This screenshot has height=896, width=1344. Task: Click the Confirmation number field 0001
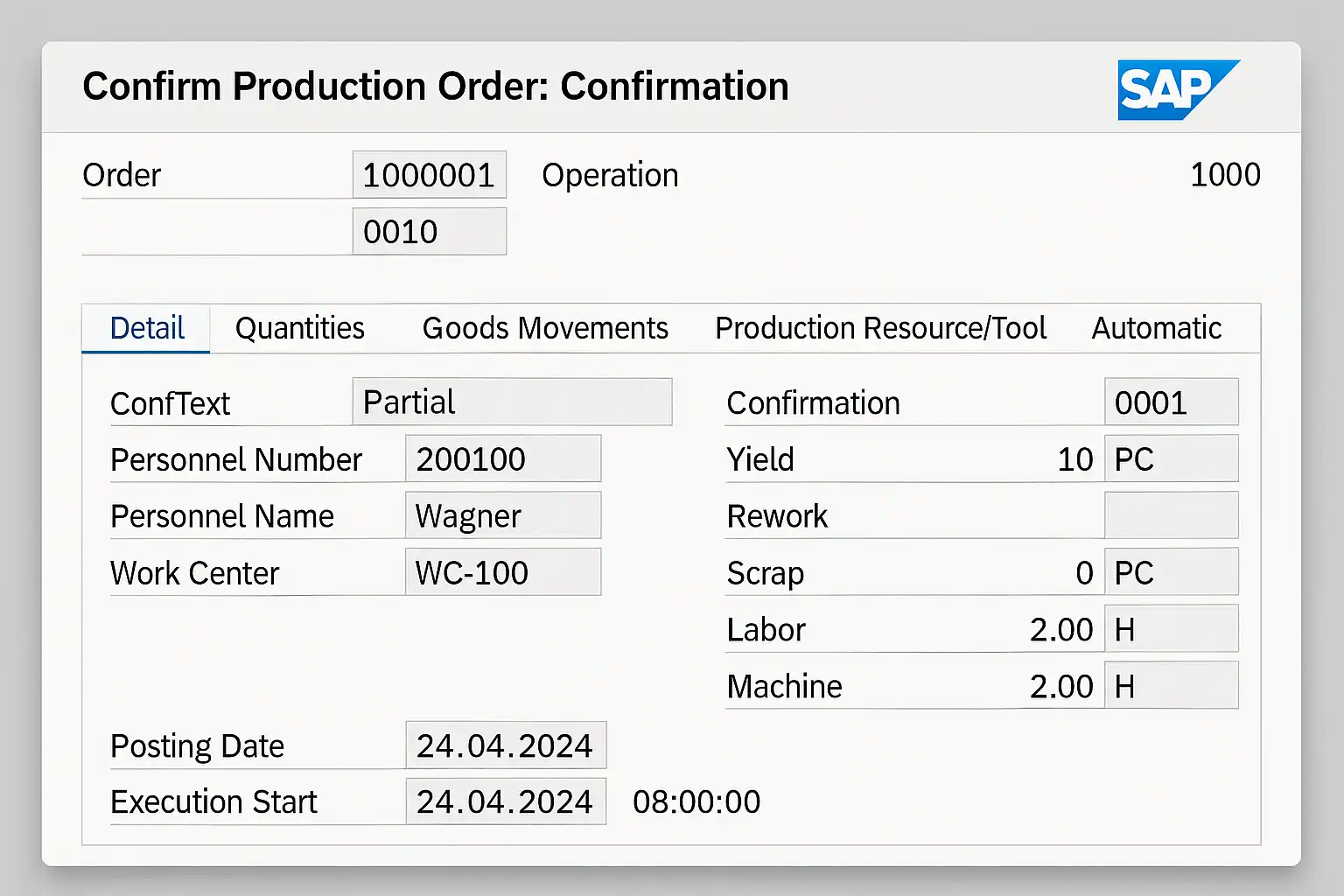1171,402
